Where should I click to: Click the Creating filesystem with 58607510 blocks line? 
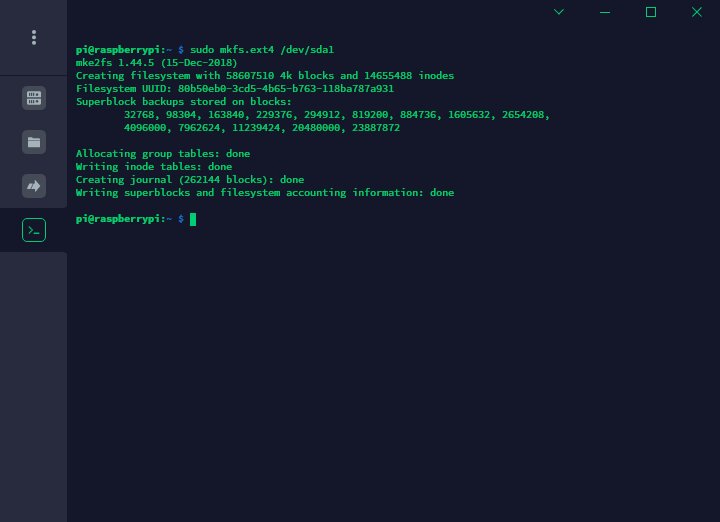(265, 76)
